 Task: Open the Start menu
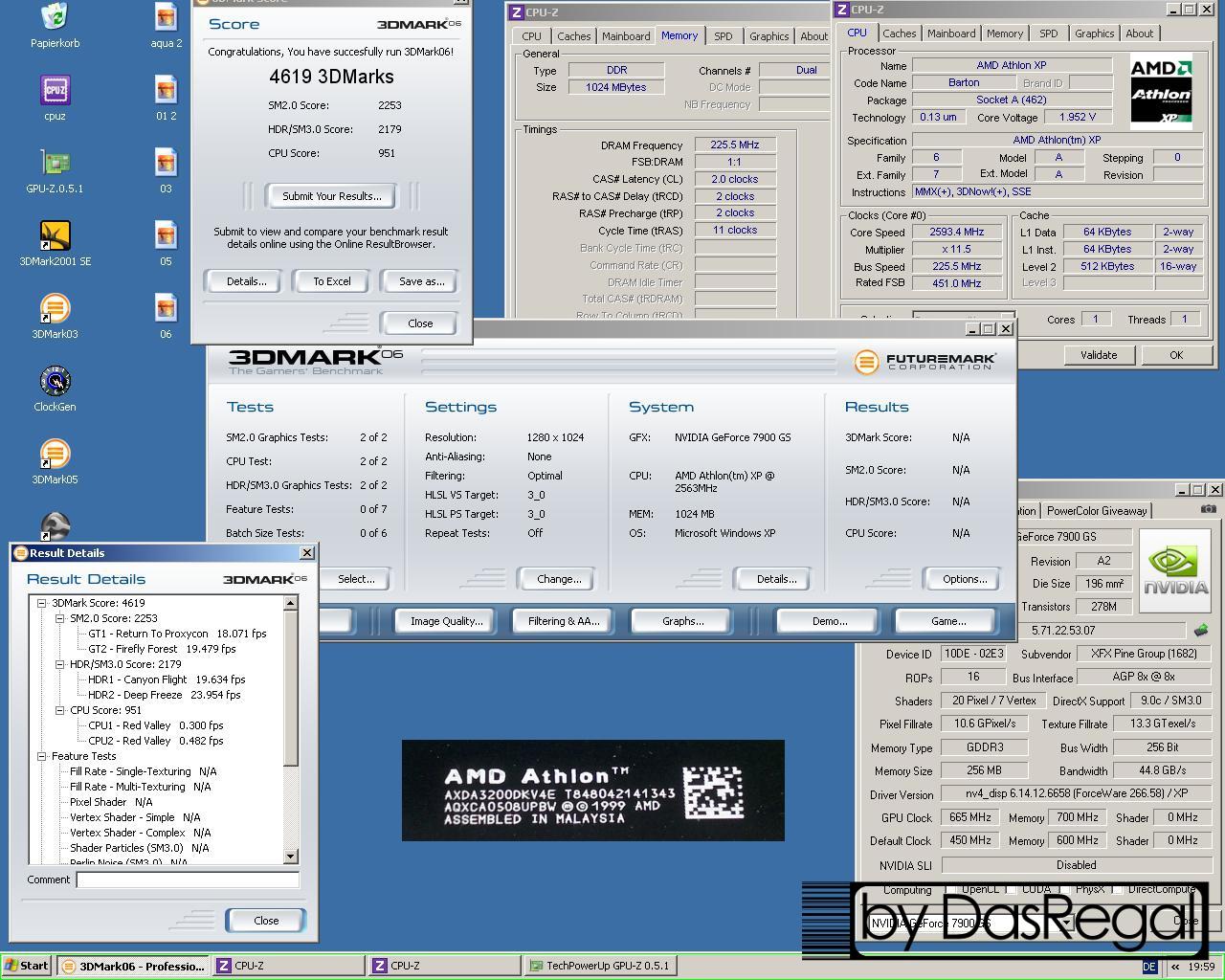(x=27, y=966)
